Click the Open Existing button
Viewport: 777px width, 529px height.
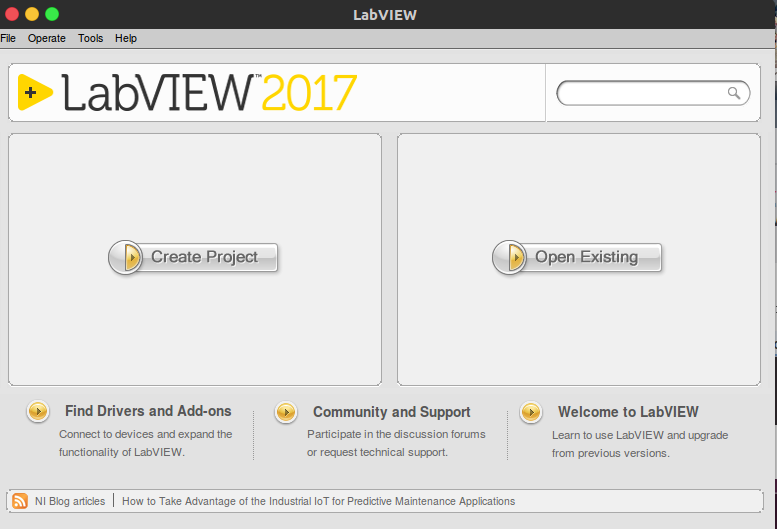coord(577,257)
